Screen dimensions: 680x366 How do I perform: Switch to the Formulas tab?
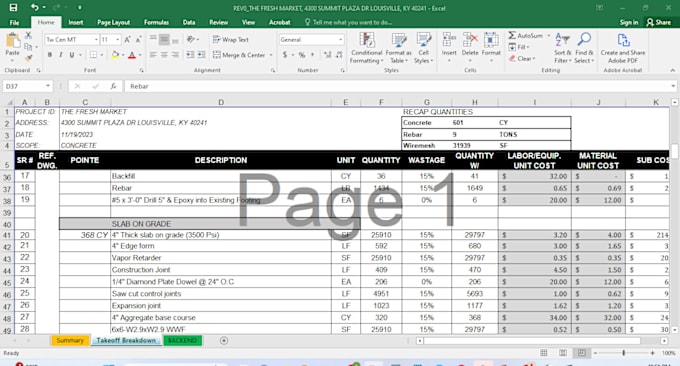tap(156, 22)
